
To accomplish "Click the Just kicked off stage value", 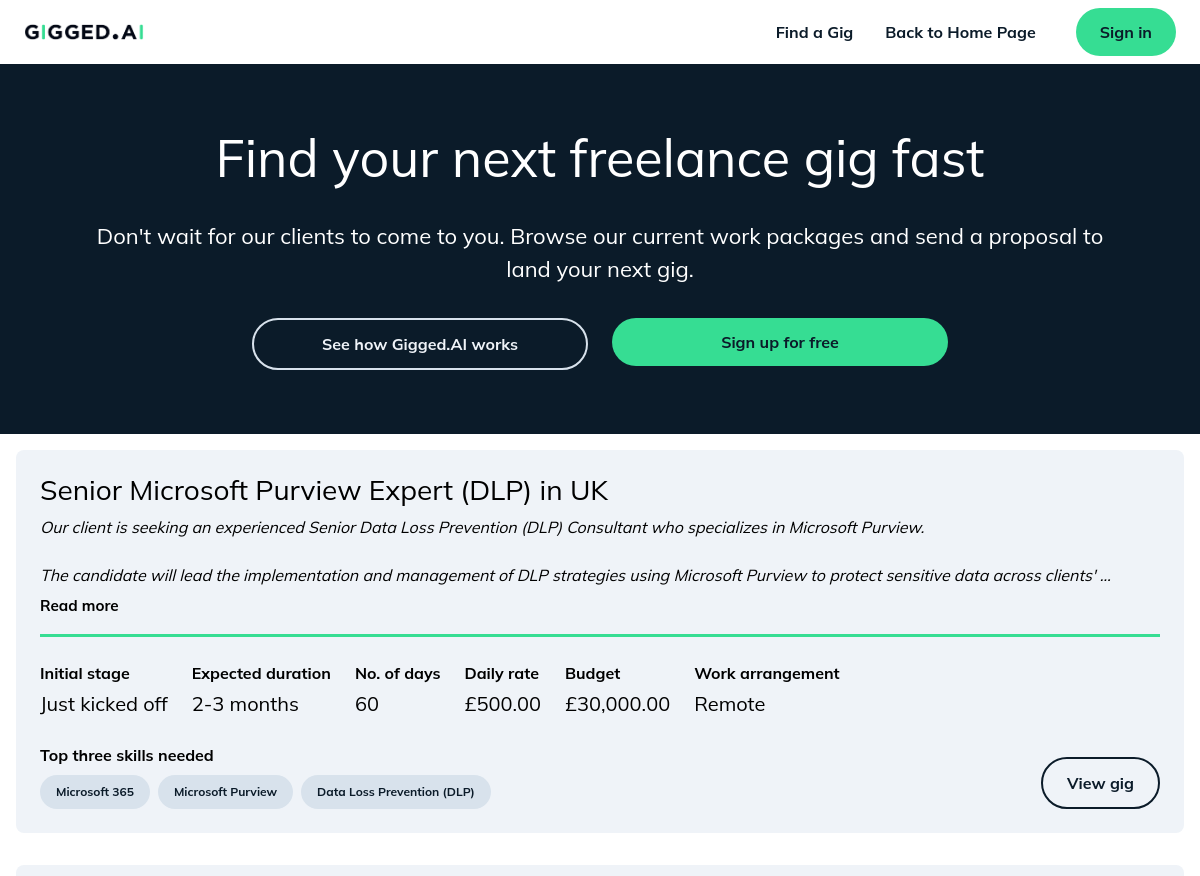I will click(104, 704).
